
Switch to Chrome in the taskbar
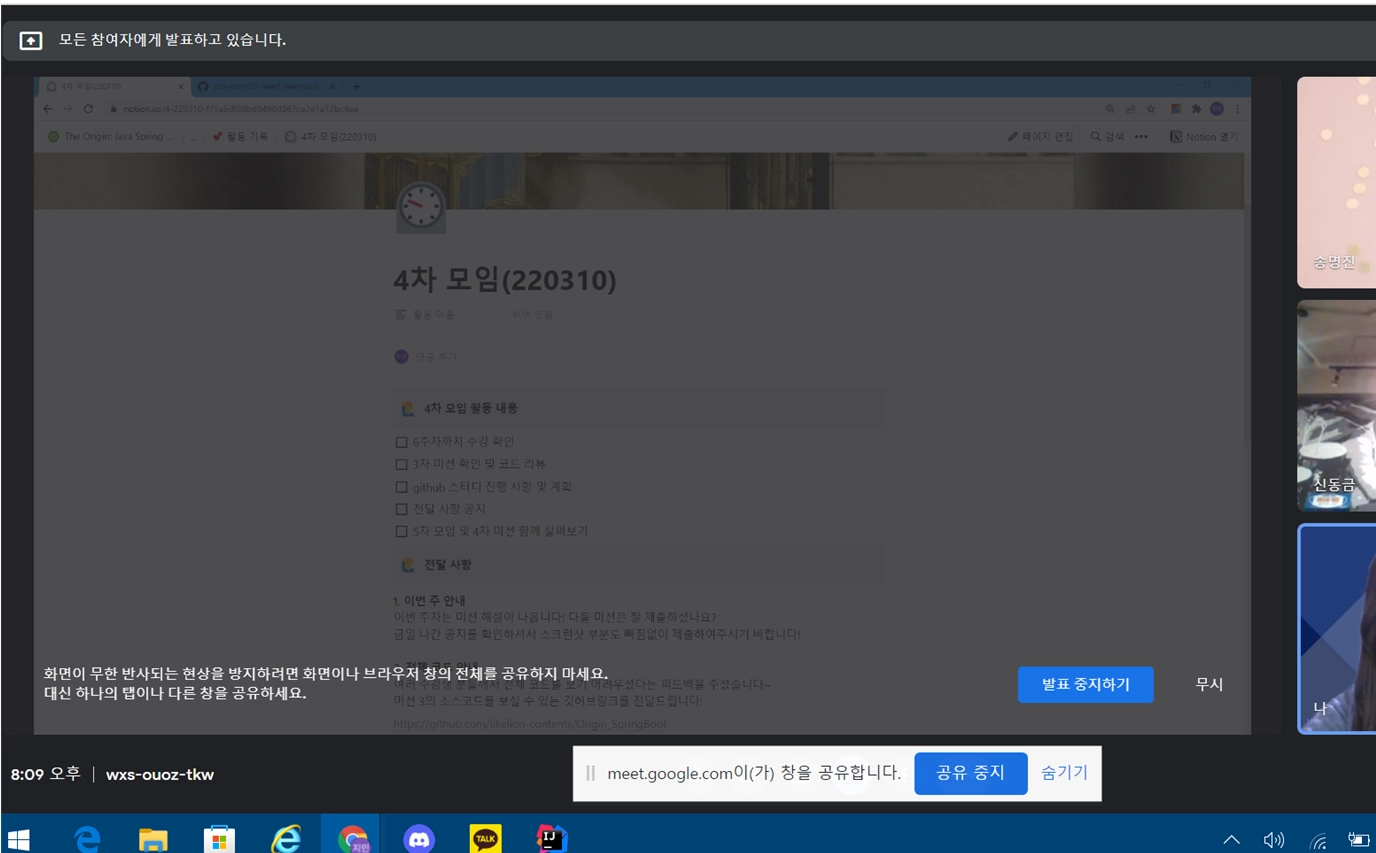point(352,838)
